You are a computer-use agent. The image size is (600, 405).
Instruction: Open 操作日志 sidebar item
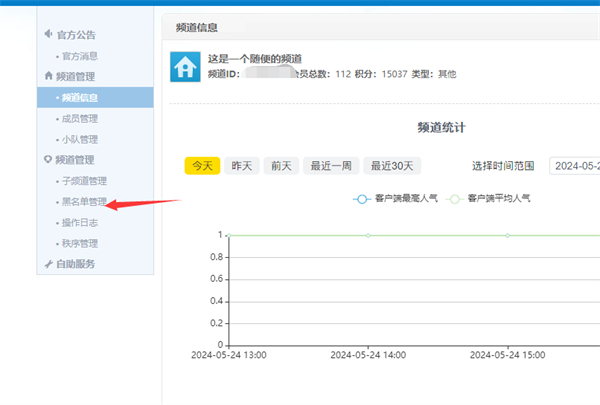tap(80, 222)
